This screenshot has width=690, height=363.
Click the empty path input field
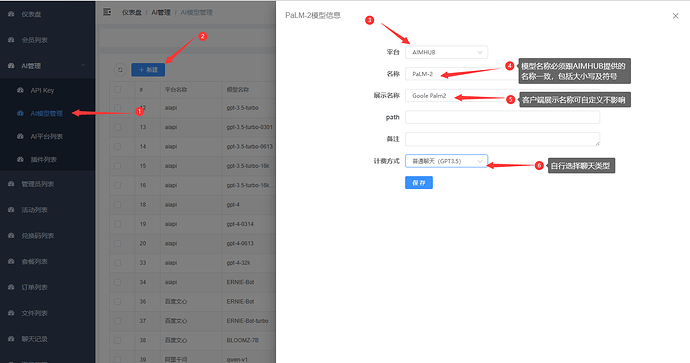(x=502, y=117)
